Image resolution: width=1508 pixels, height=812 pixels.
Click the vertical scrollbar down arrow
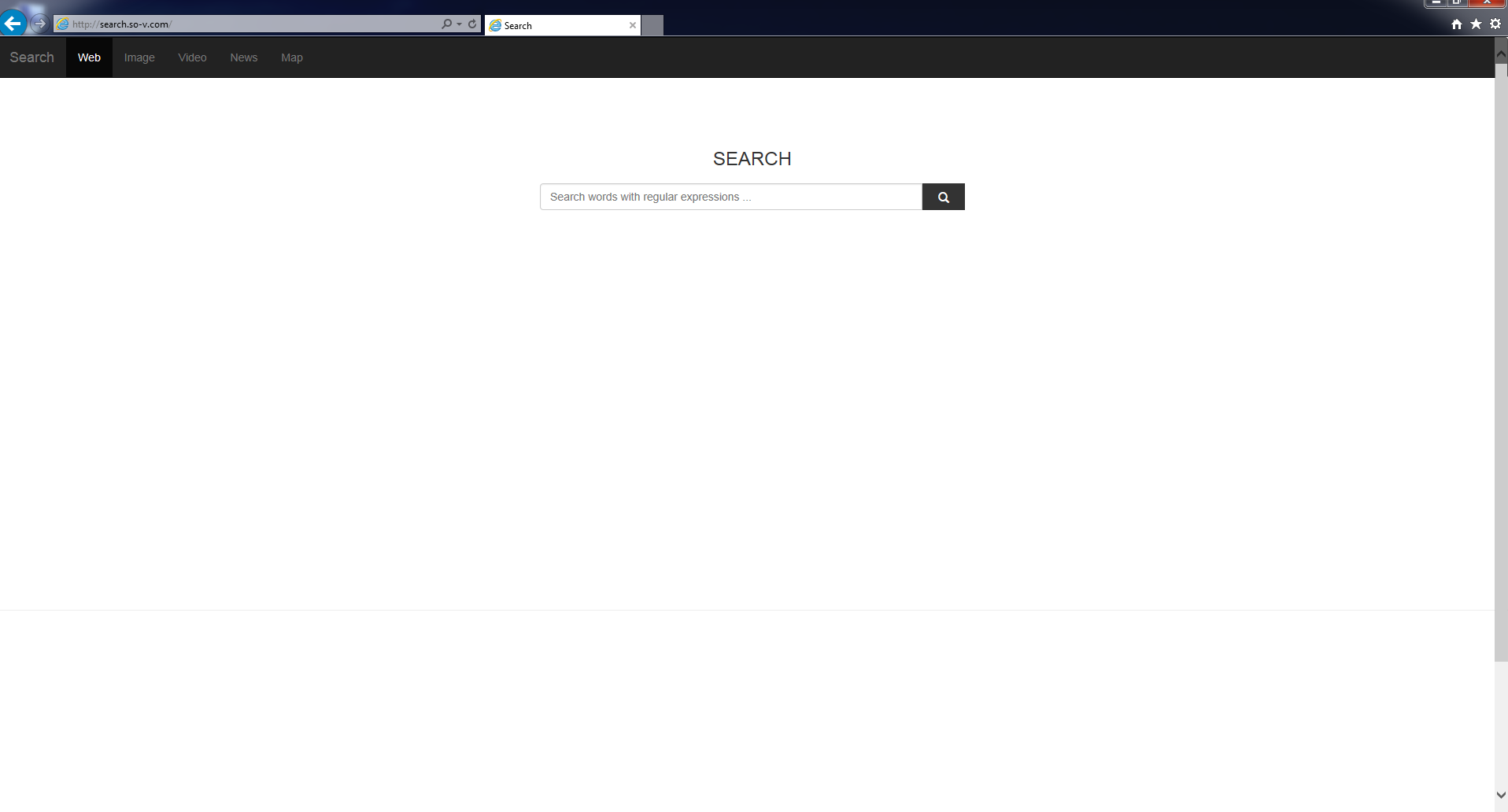tap(1501, 795)
